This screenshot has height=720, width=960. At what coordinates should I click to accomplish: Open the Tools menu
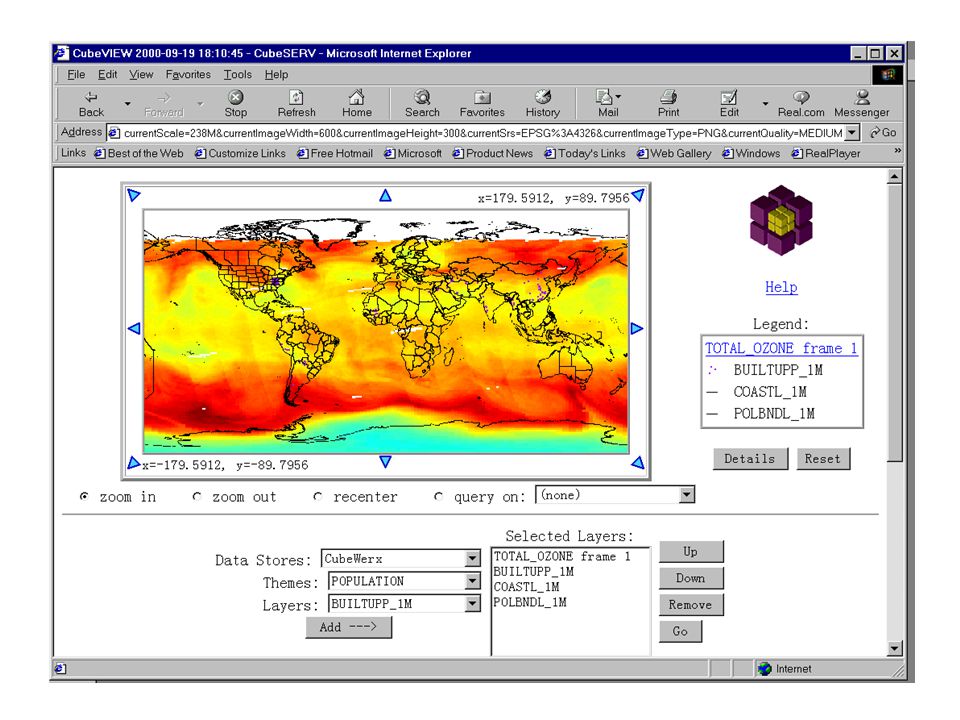(238, 75)
